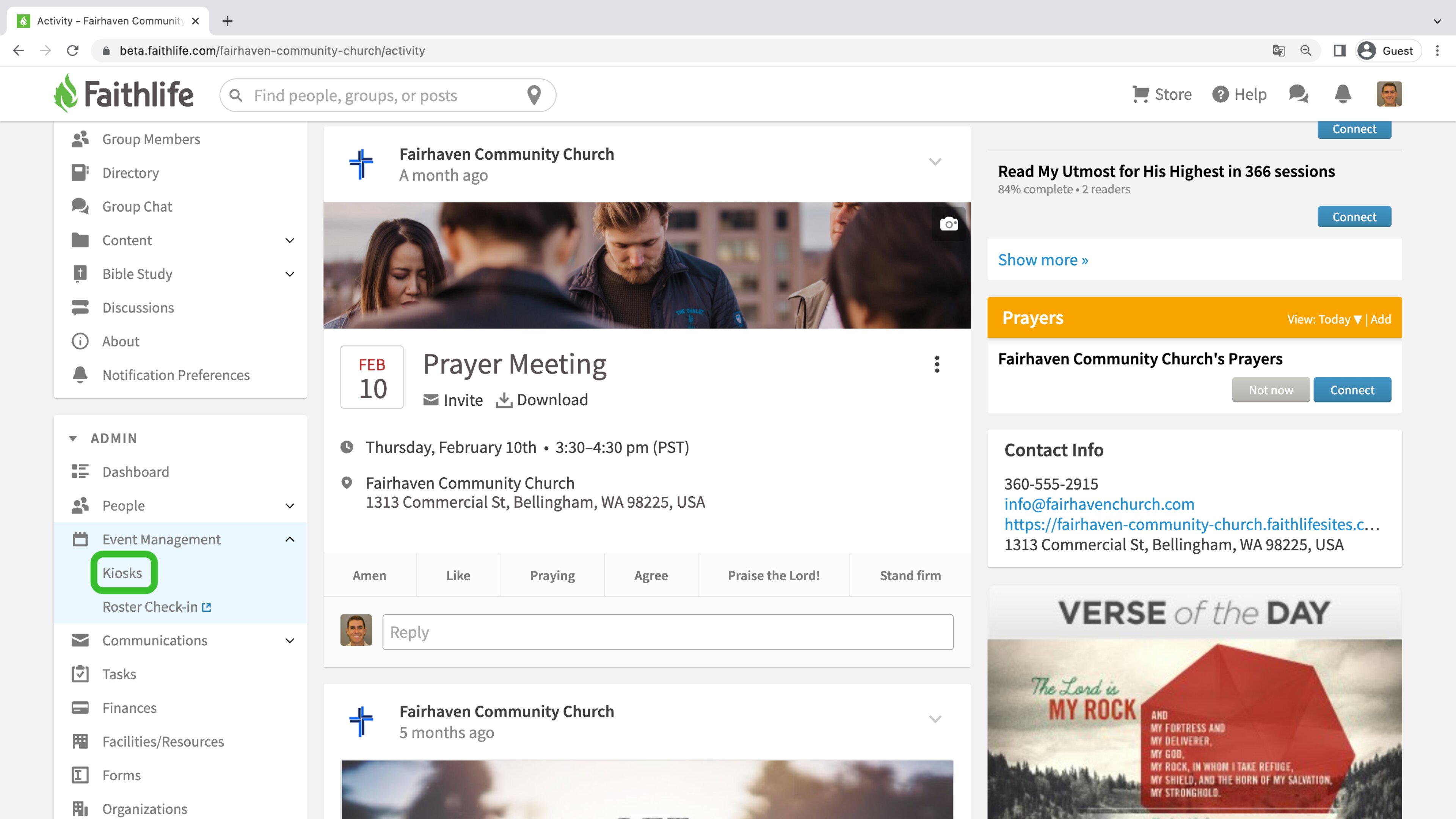
Task: Click the Fairhaven cross logo on first post
Action: point(361,164)
